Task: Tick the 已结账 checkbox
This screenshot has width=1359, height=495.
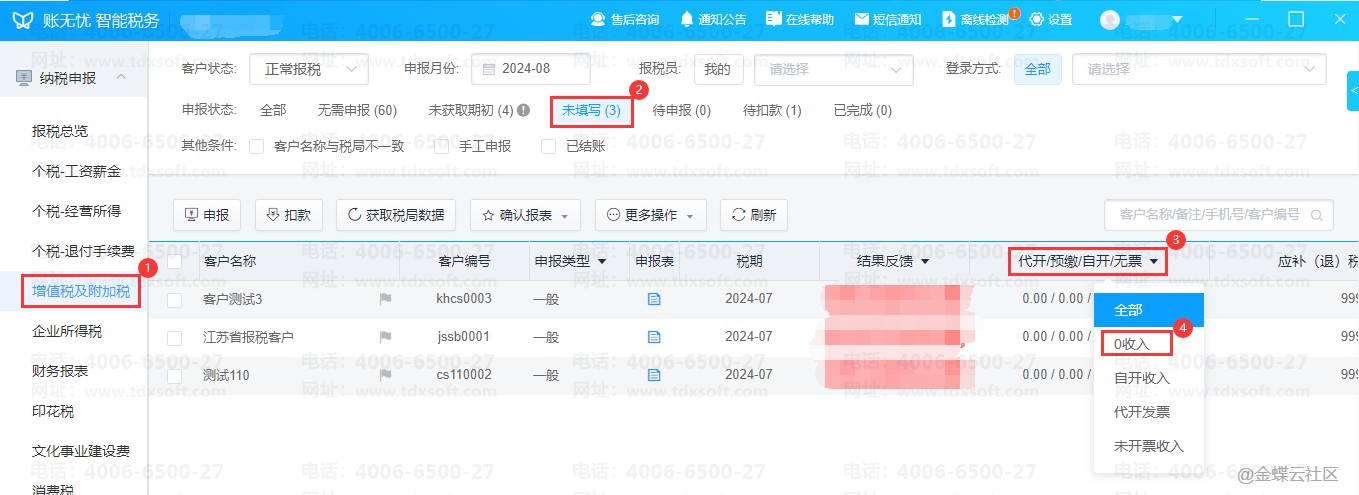Action: pyautogui.click(x=548, y=147)
